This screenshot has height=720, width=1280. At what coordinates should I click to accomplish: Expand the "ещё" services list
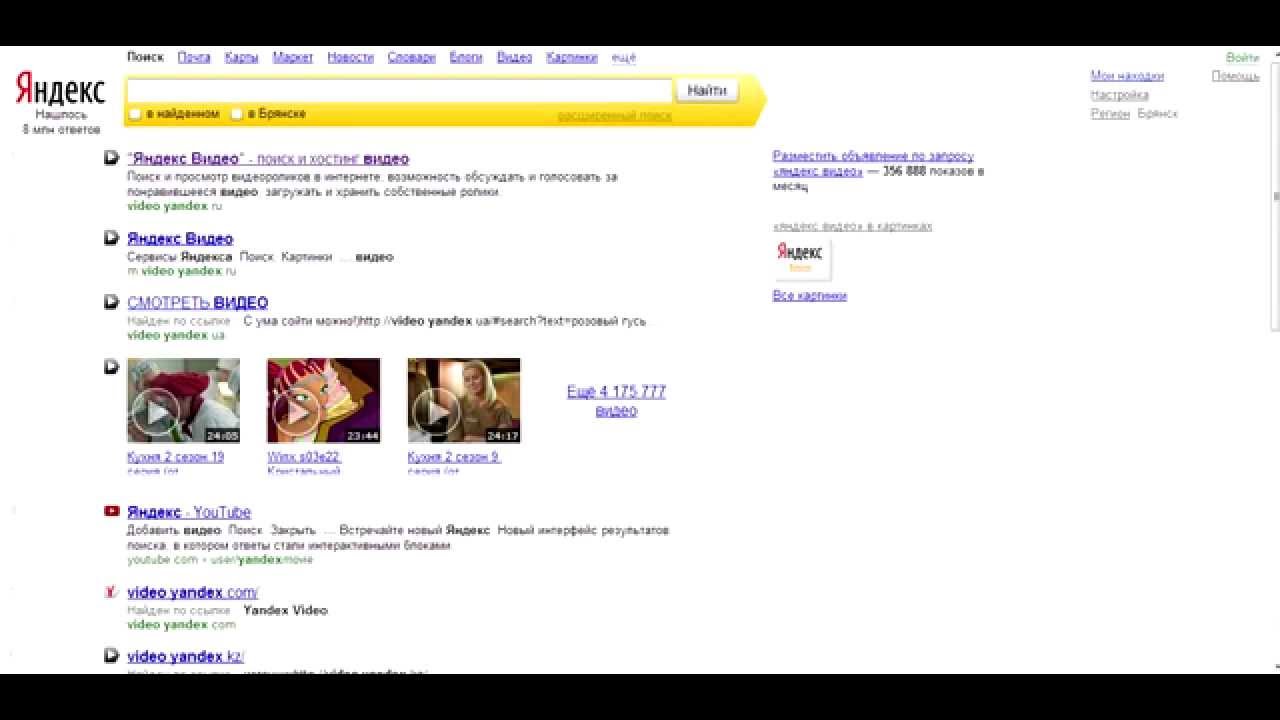[x=623, y=58]
